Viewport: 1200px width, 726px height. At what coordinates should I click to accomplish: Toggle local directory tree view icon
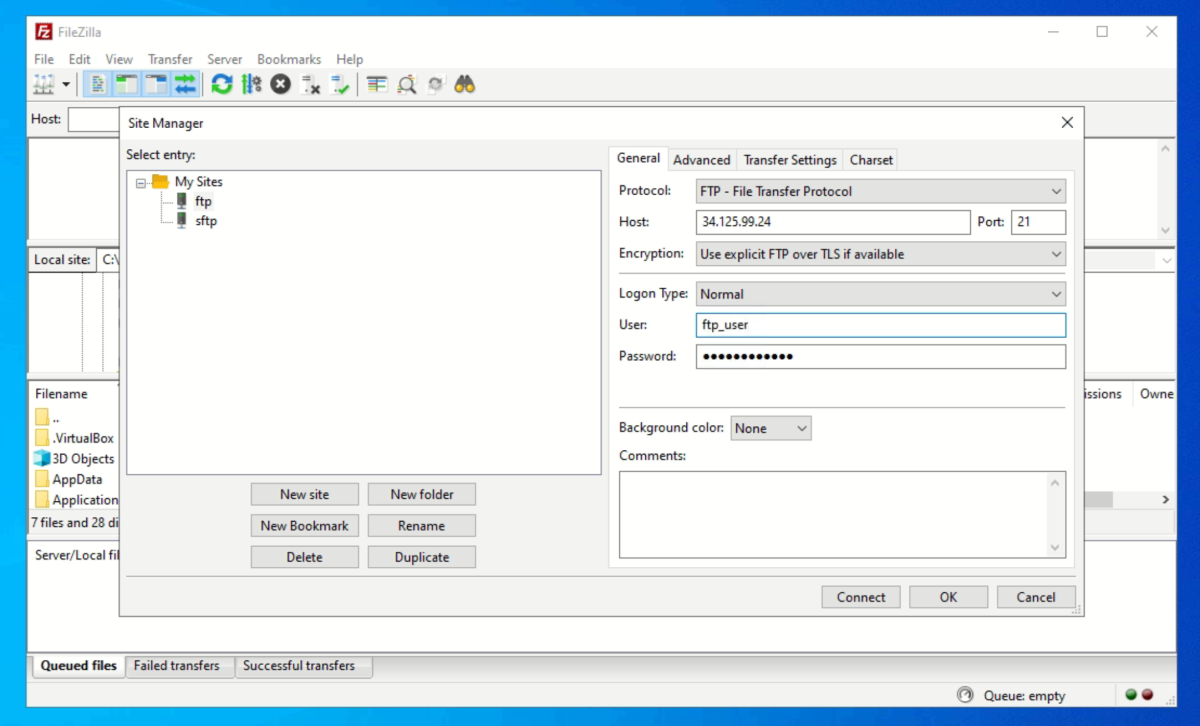point(127,85)
